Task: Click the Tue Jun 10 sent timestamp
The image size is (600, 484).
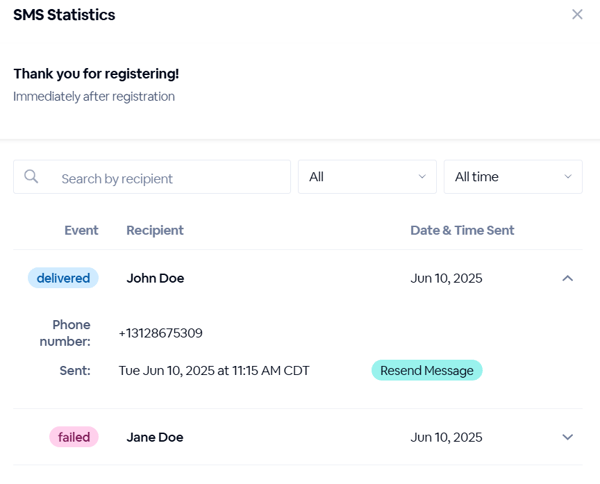Action: (x=214, y=370)
